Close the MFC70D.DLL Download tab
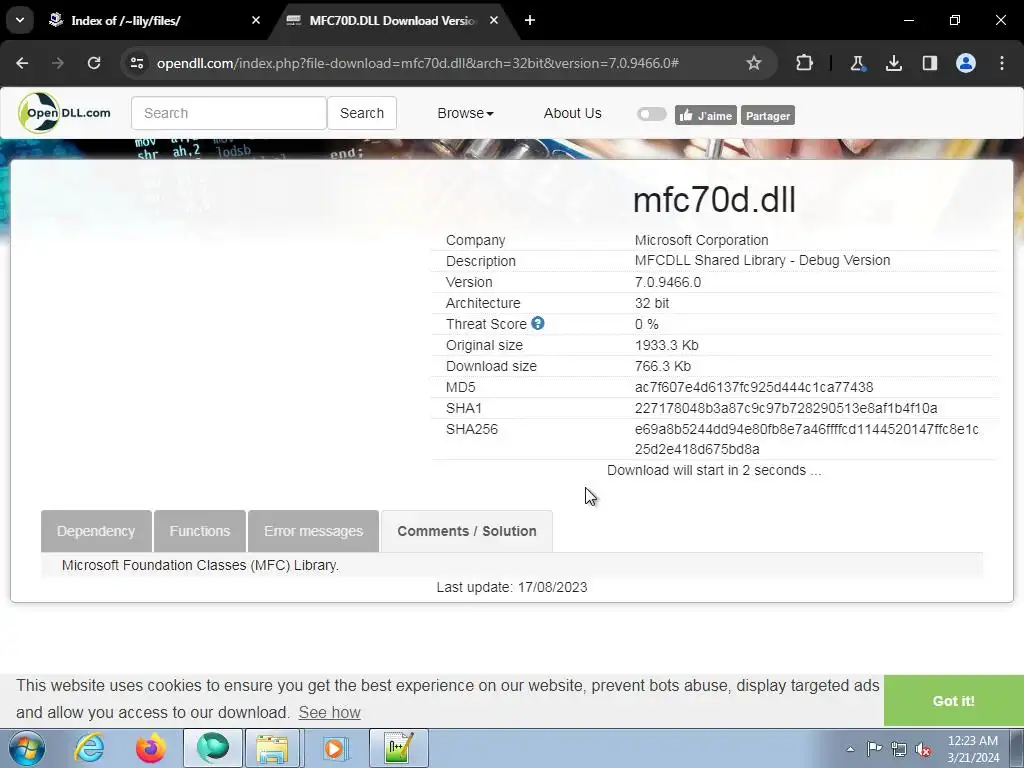The image size is (1024, 768). pos(494,20)
